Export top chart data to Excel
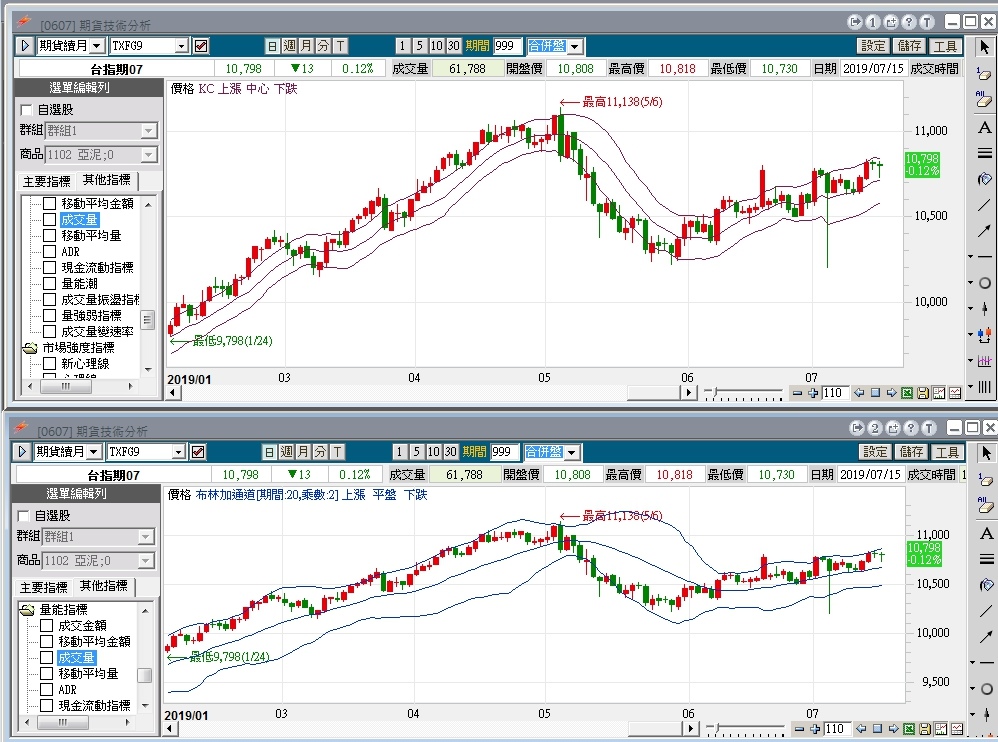 [907, 393]
